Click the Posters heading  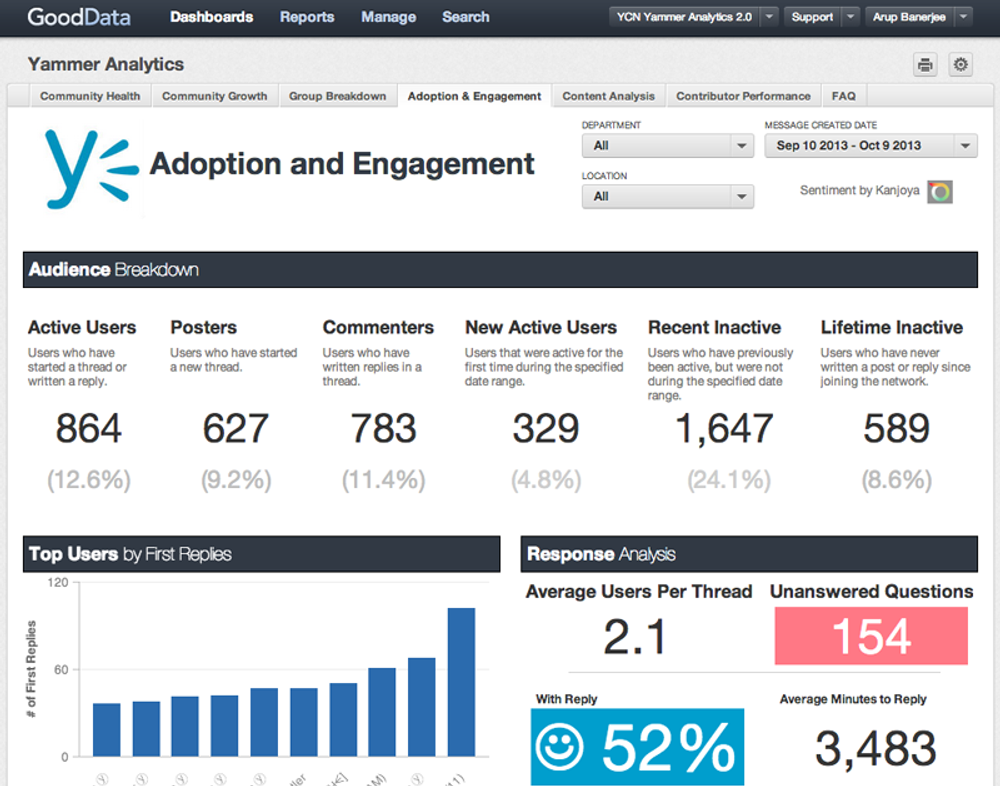pyautogui.click(x=203, y=327)
